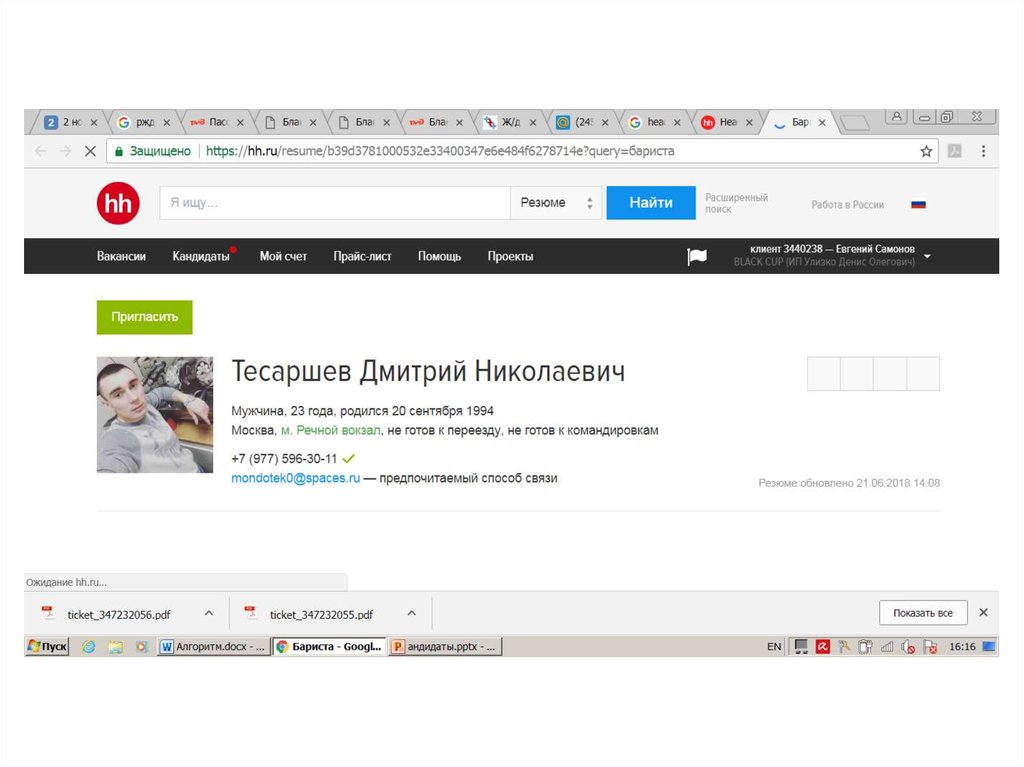Click the mondotek0@spaces.ru email link
Image resolution: width=1024 pixels, height=767 pixels.
[296, 478]
